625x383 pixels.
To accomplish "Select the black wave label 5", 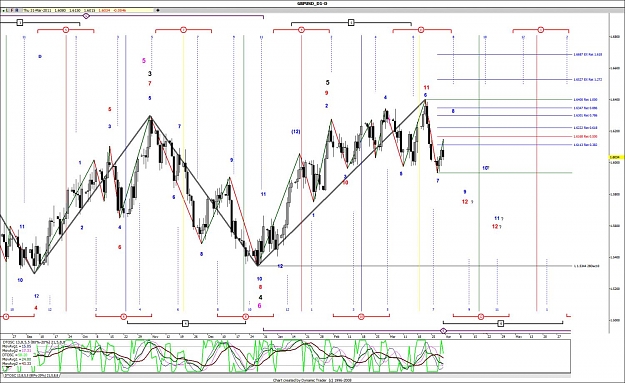I will 328,82.
